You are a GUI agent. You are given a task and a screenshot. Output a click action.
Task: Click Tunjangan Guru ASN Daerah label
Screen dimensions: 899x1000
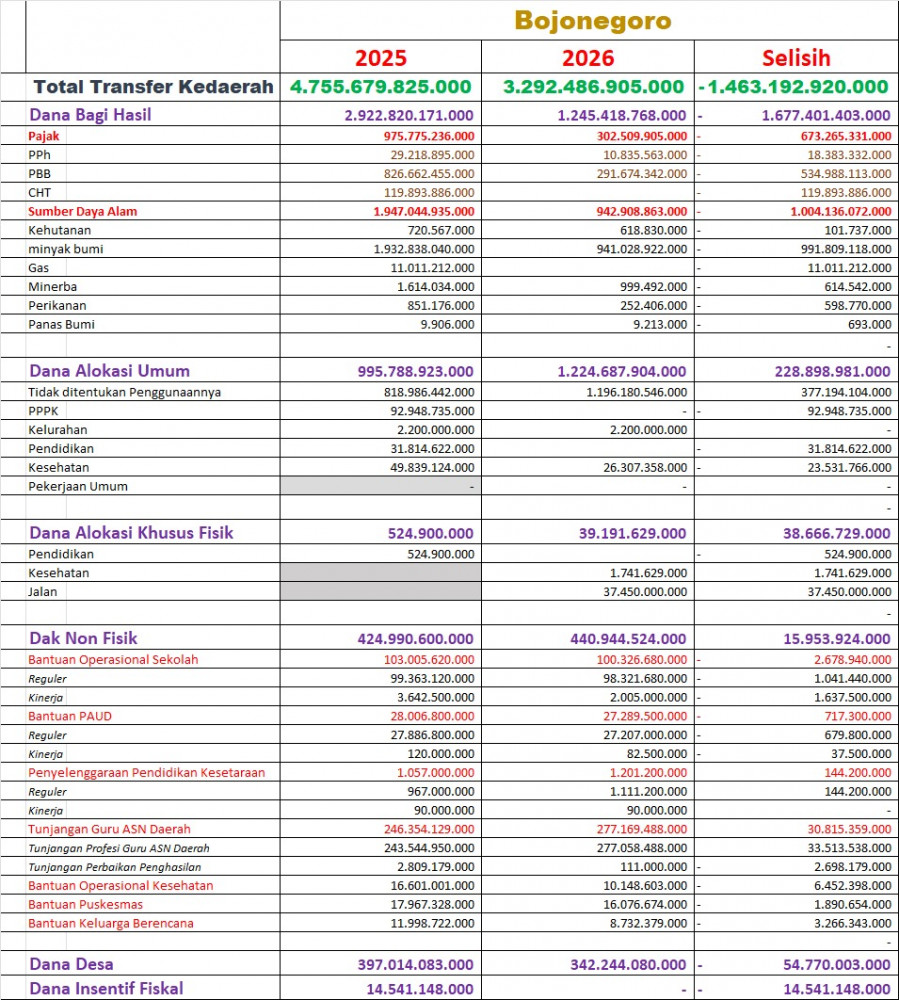[x=109, y=829]
